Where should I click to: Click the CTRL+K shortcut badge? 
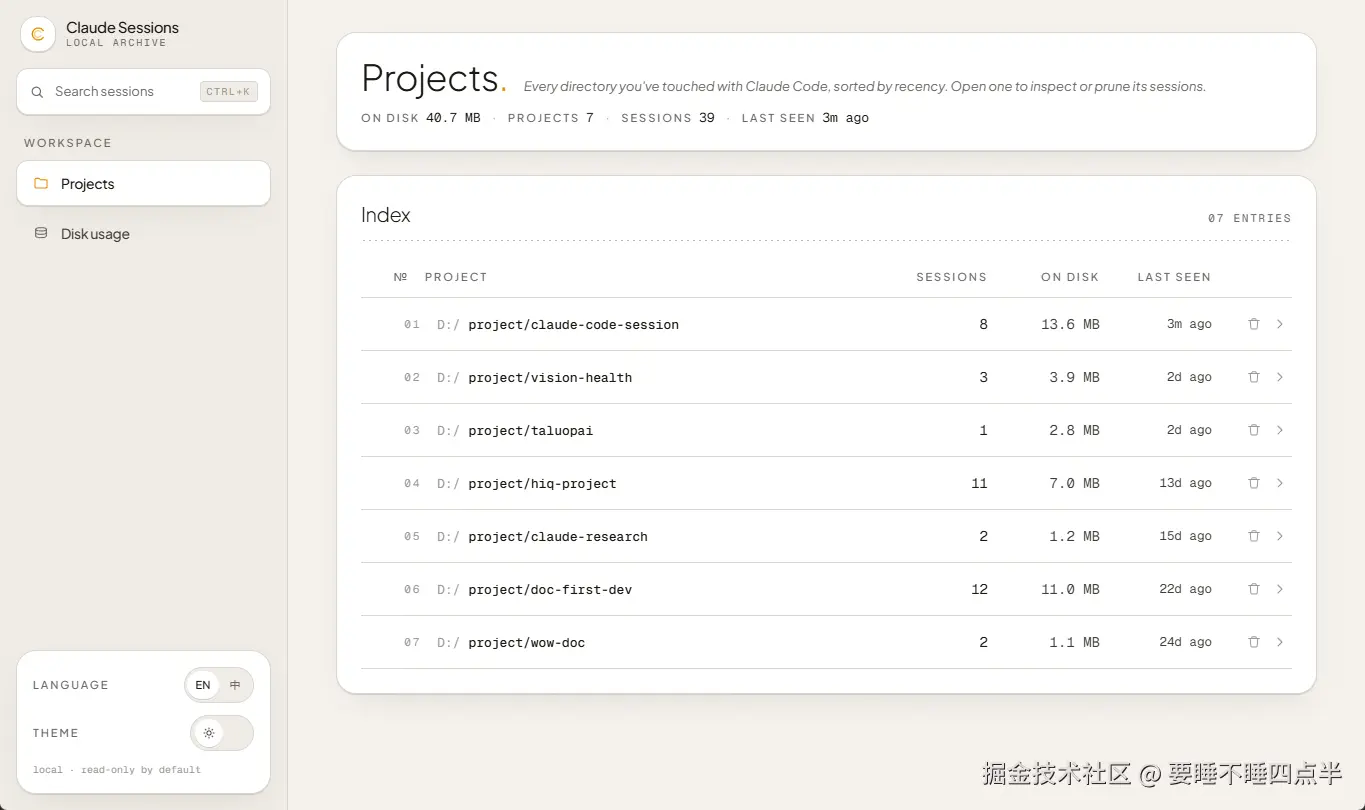(229, 92)
